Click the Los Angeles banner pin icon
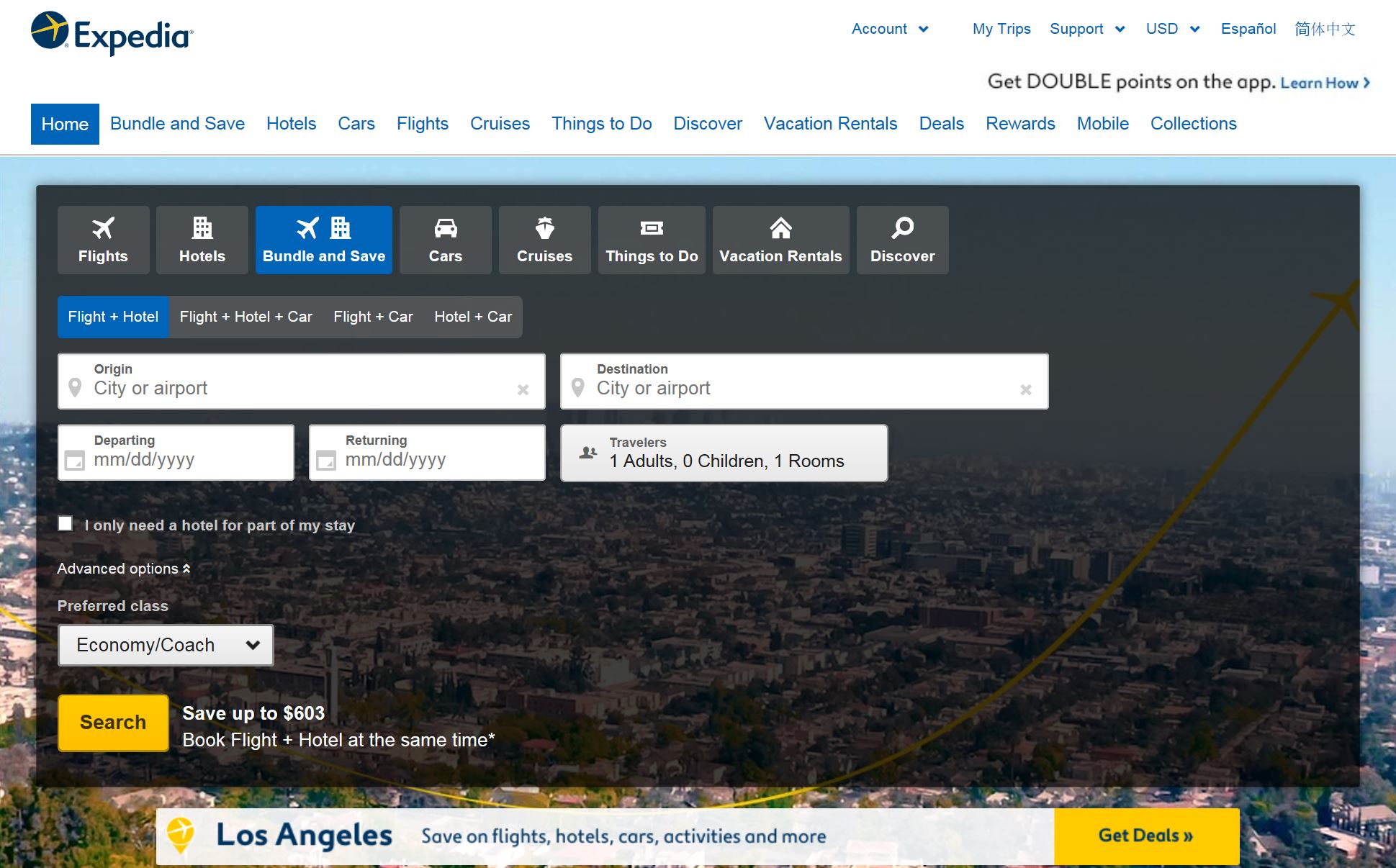 point(181,835)
